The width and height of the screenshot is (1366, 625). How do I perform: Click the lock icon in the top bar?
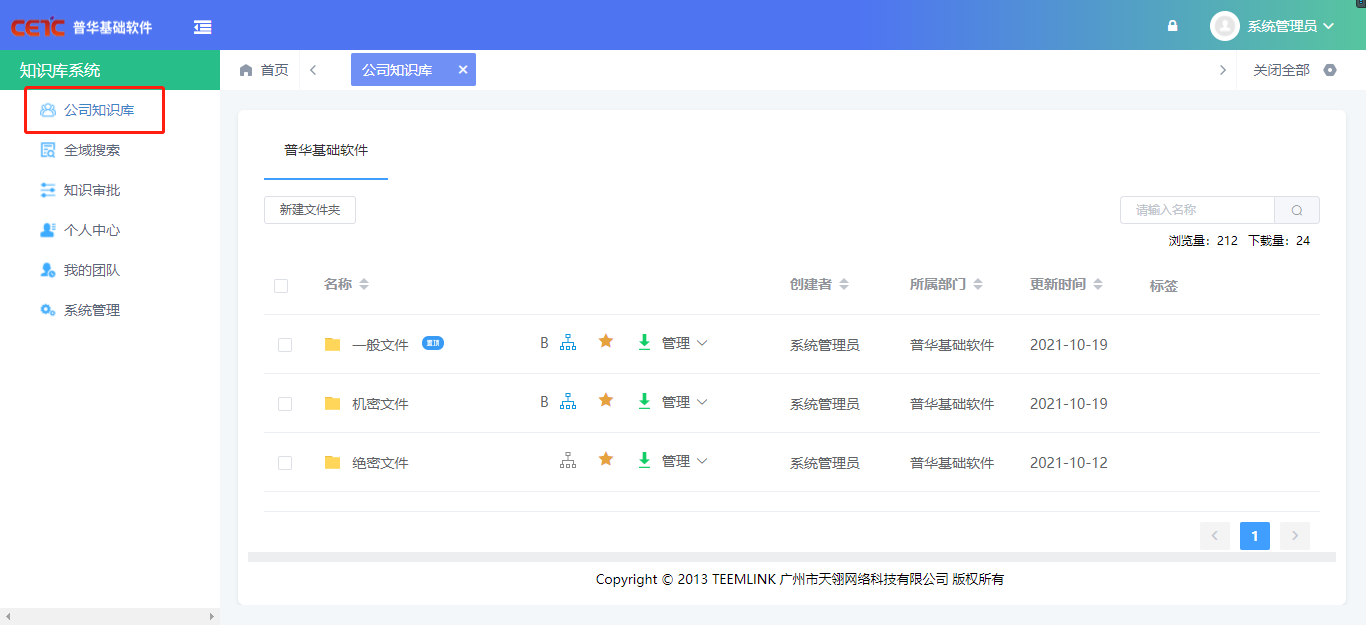(1171, 25)
